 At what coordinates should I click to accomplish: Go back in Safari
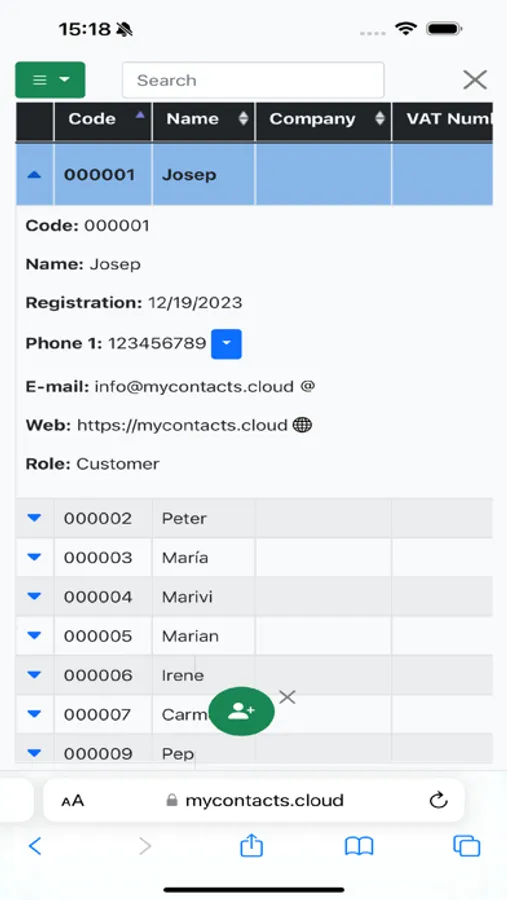point(35,845)
